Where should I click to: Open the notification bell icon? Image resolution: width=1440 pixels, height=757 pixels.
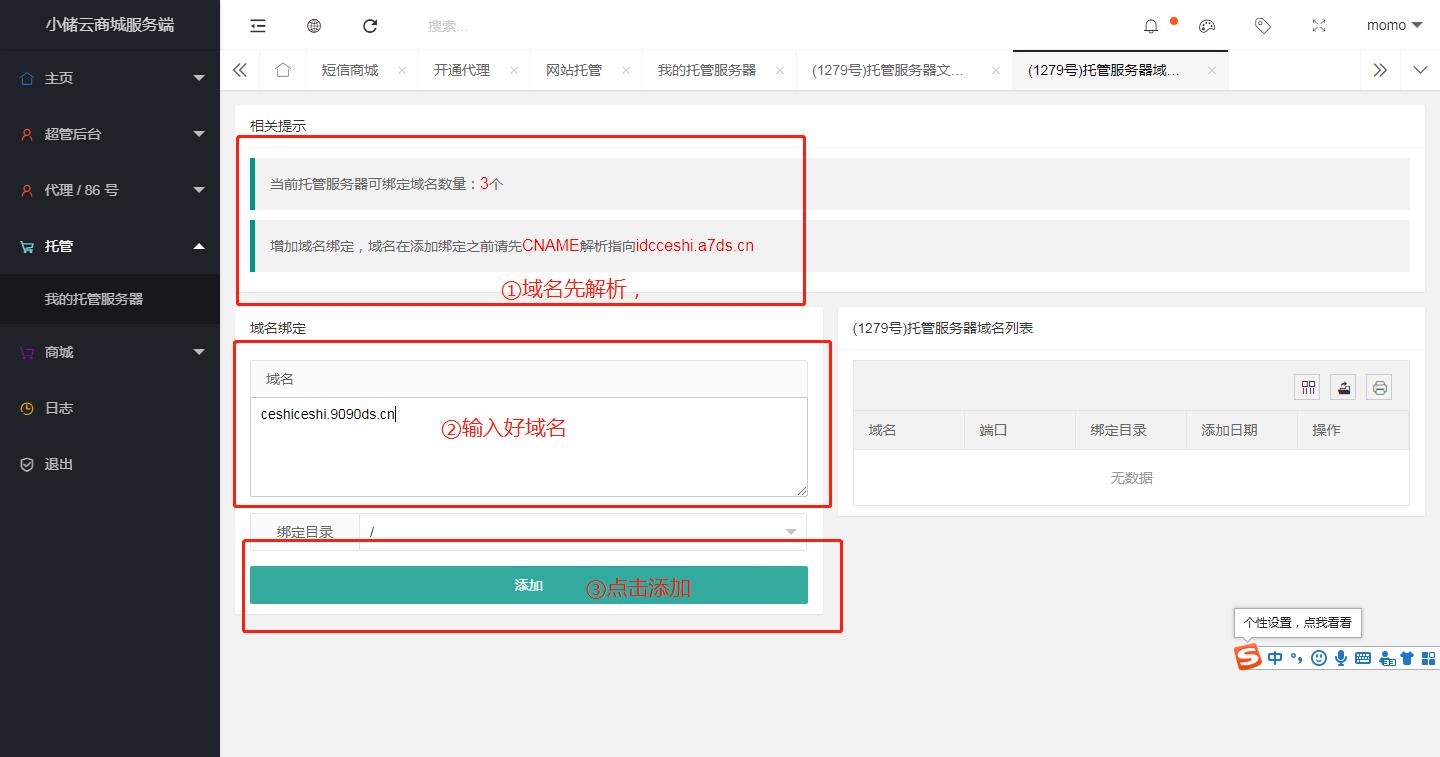1151,26
